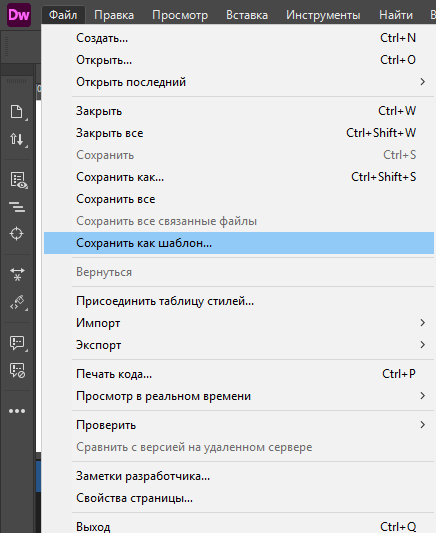Choose Сохранить как шаблон... menu entry
This screenshot has width=436, height=533.
click(239, 243)
